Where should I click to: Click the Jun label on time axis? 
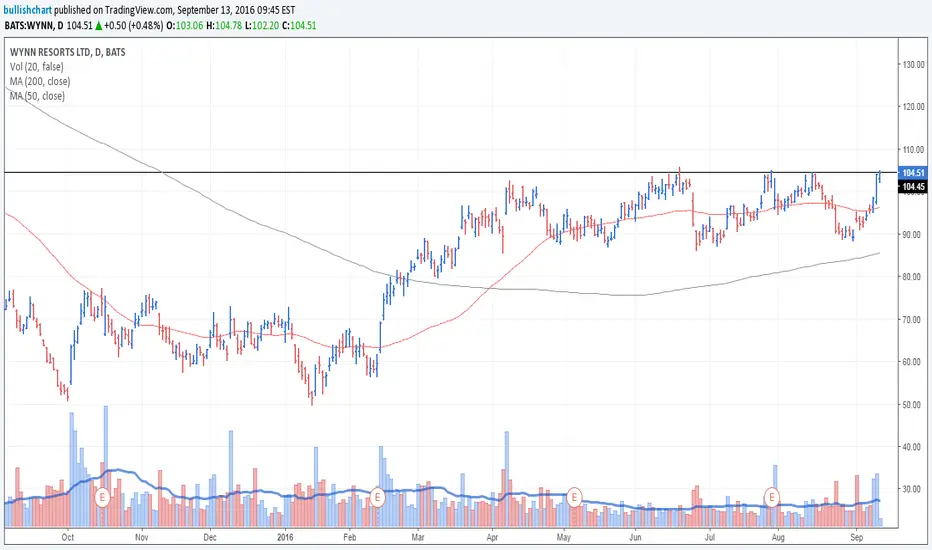point(635,538)
